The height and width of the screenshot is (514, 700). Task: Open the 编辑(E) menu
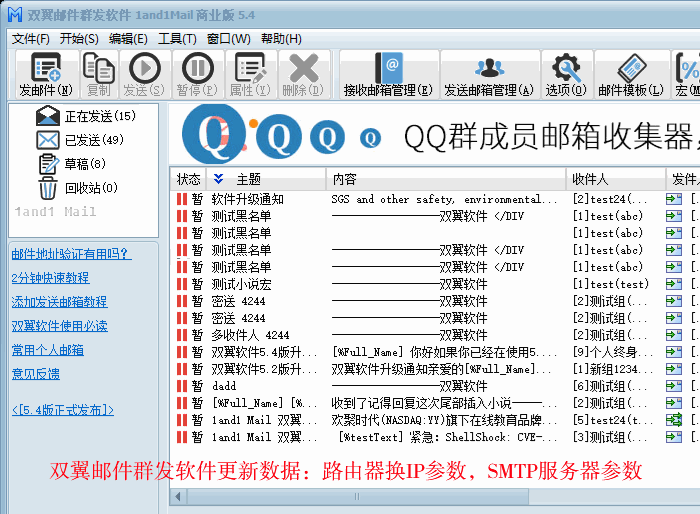tap(128, 39)
